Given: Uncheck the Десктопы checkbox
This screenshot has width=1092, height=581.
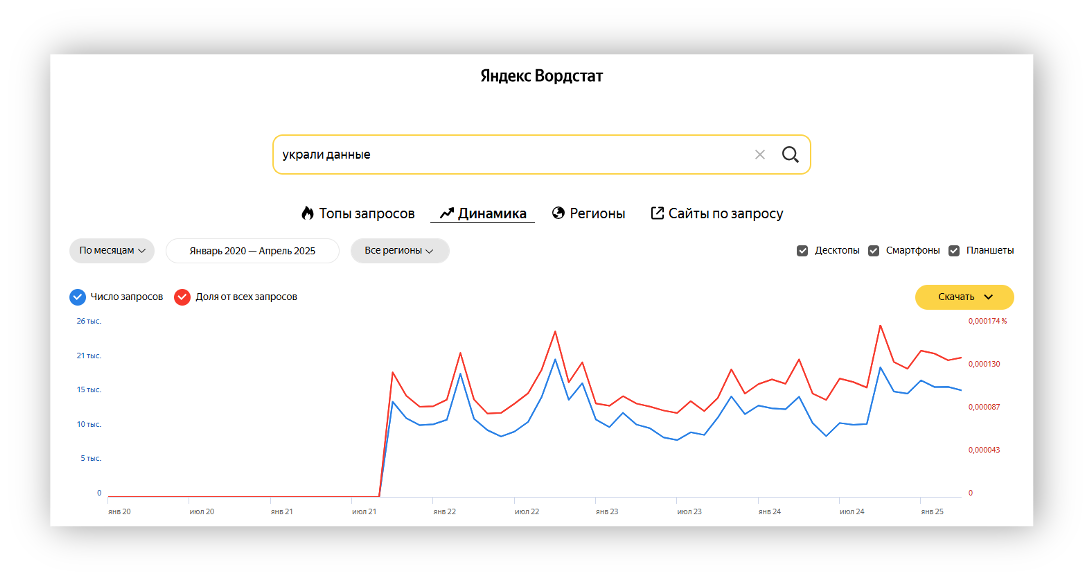Looking at the screenshot, I should pos(802,251).
